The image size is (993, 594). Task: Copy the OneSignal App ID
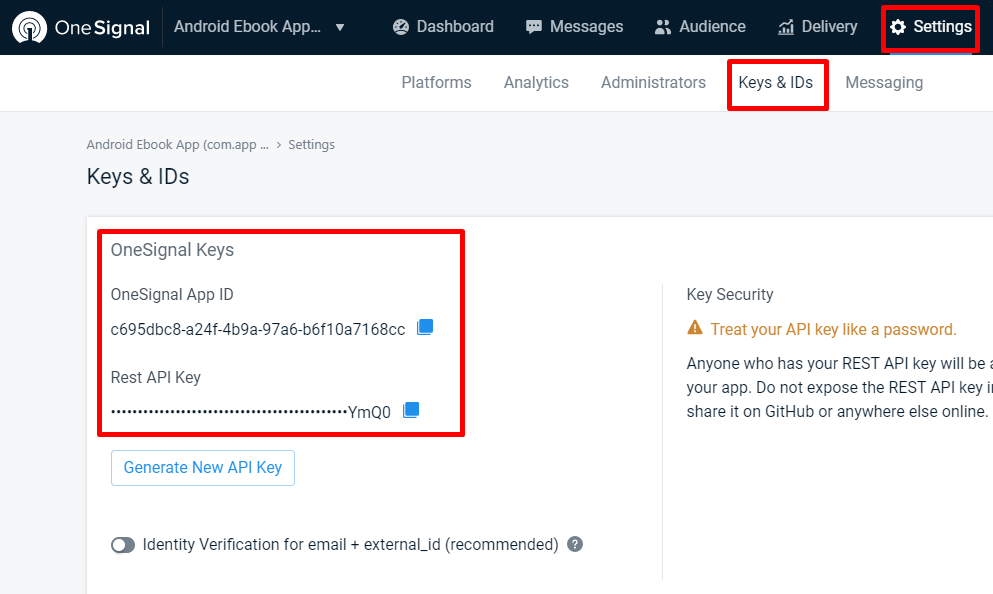click(425, 327)
